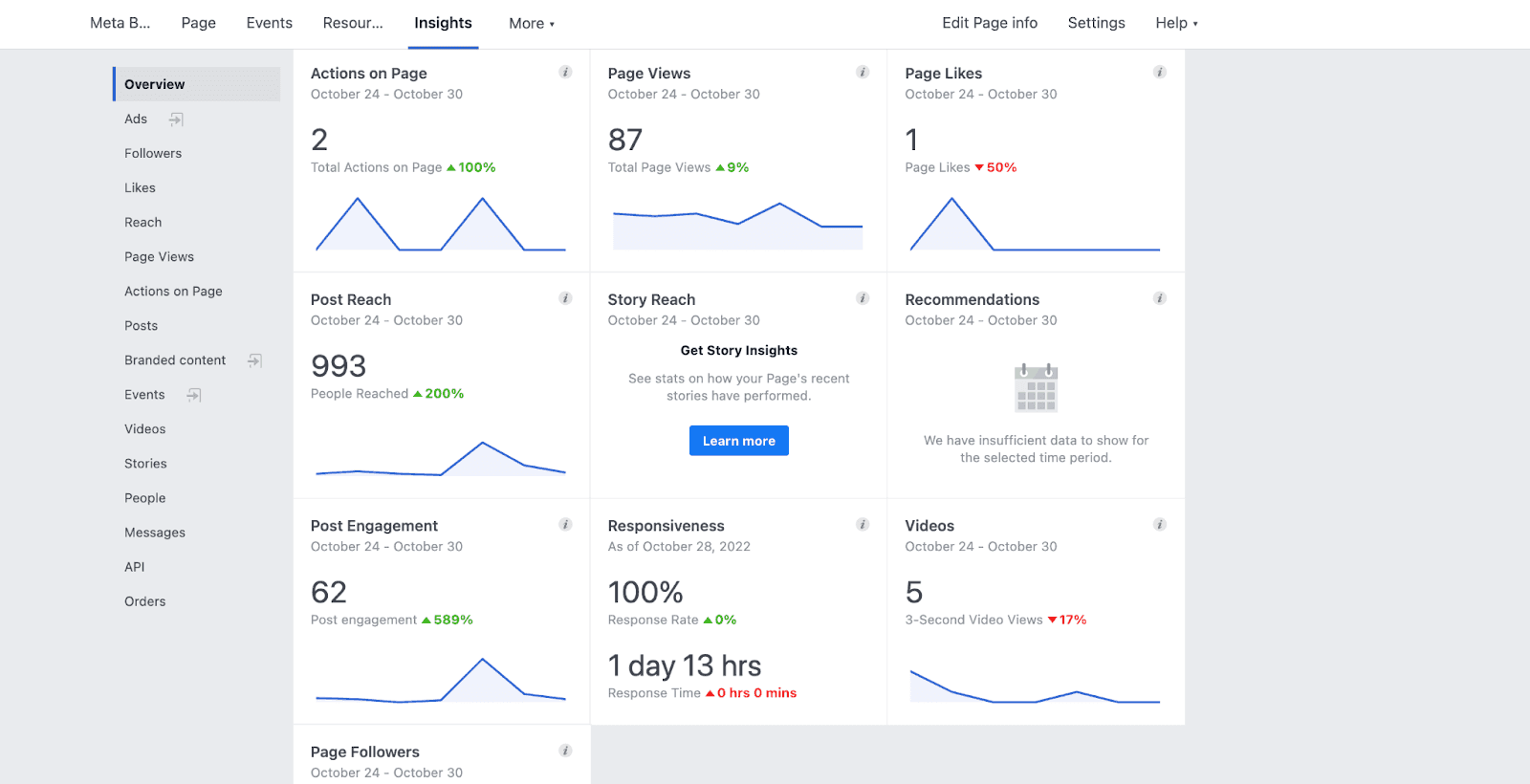Click info icon on Responsiveness card

coord(863,525)
